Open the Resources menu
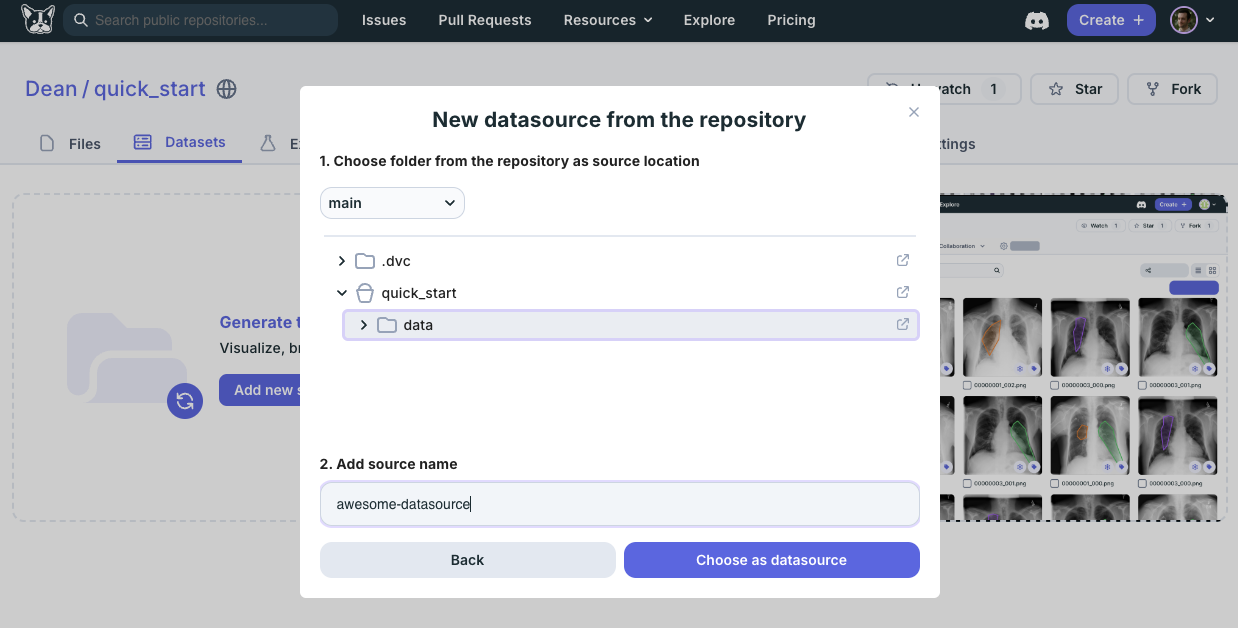 (607, 20)
